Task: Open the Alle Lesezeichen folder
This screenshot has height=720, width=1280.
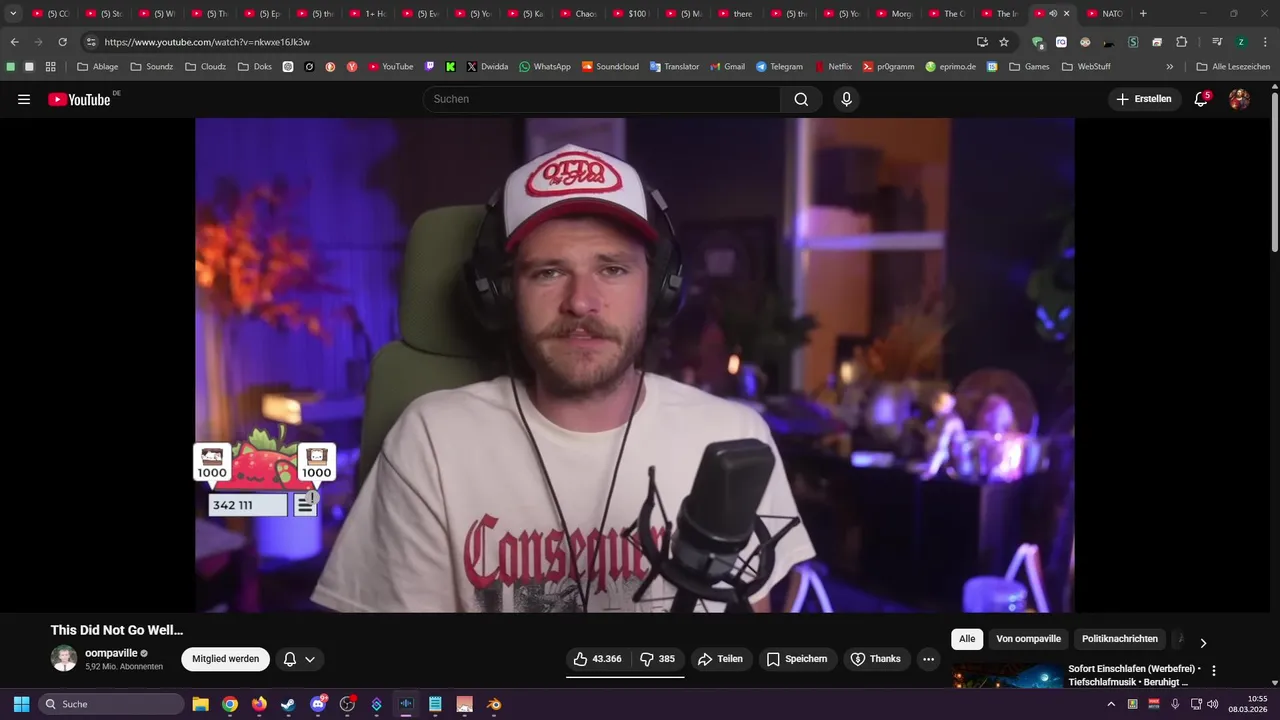Action: pyautogui.click(x=1233, y=67)
